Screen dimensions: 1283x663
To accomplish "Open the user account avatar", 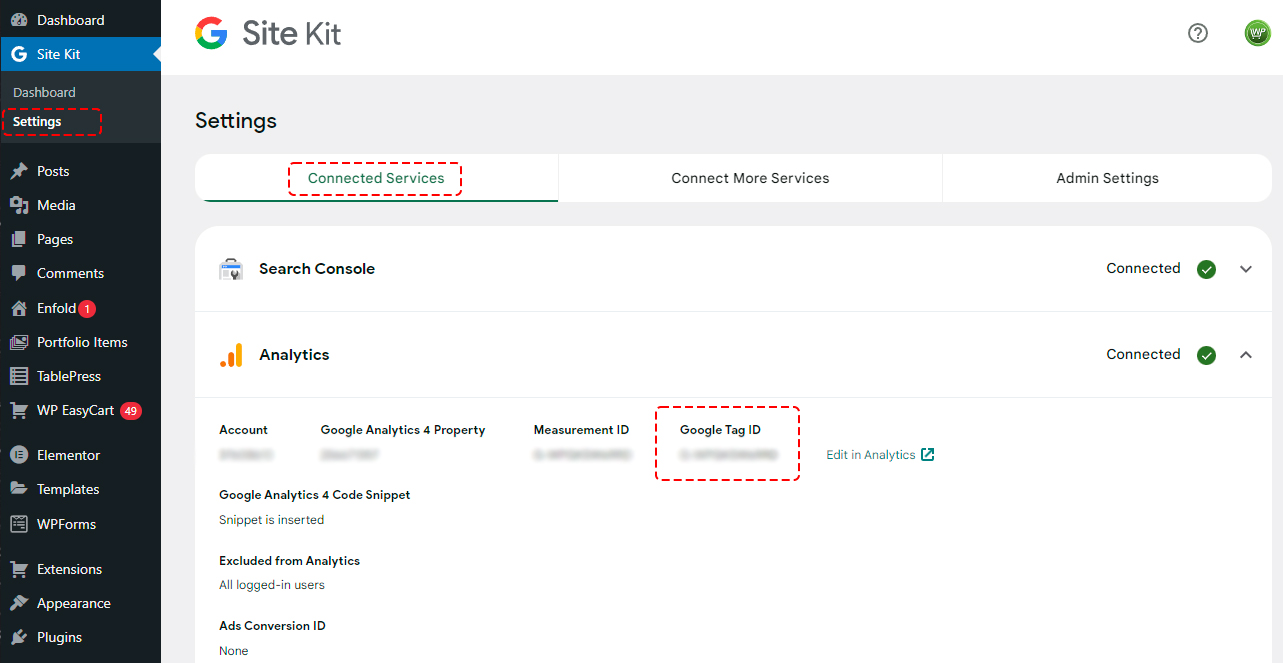I will click(1256, 33).
